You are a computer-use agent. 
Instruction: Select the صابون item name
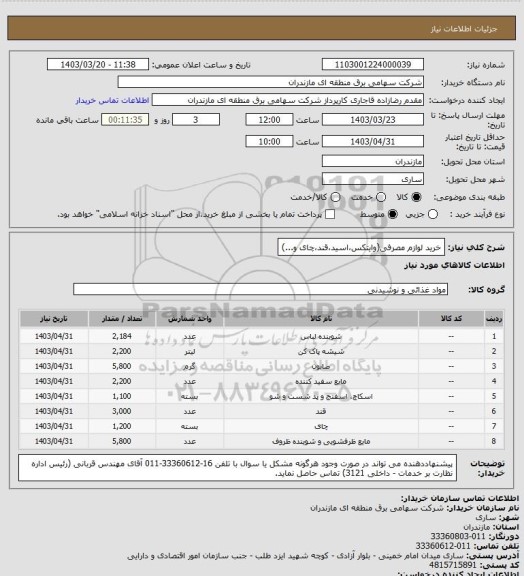(321, 367)
